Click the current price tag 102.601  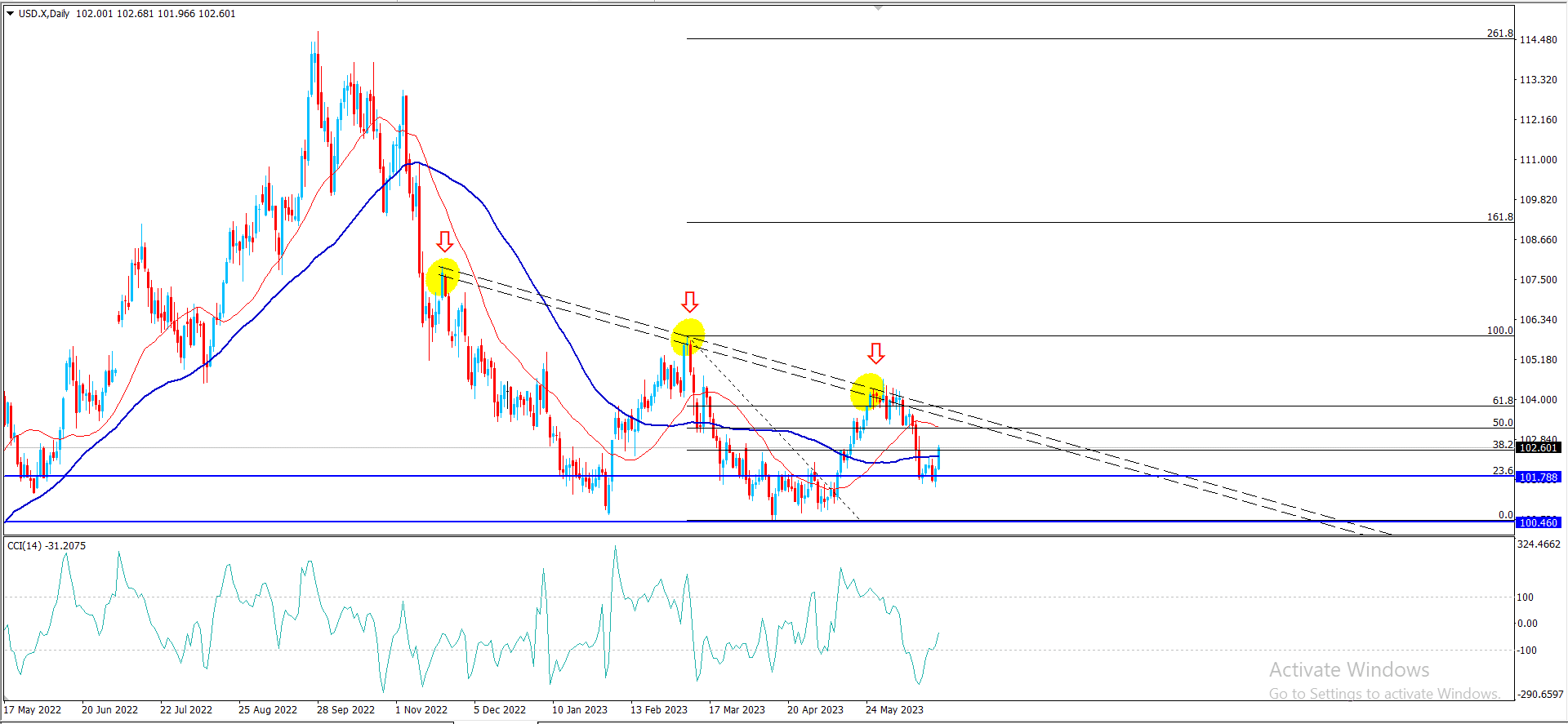[x=1538, y=447]
